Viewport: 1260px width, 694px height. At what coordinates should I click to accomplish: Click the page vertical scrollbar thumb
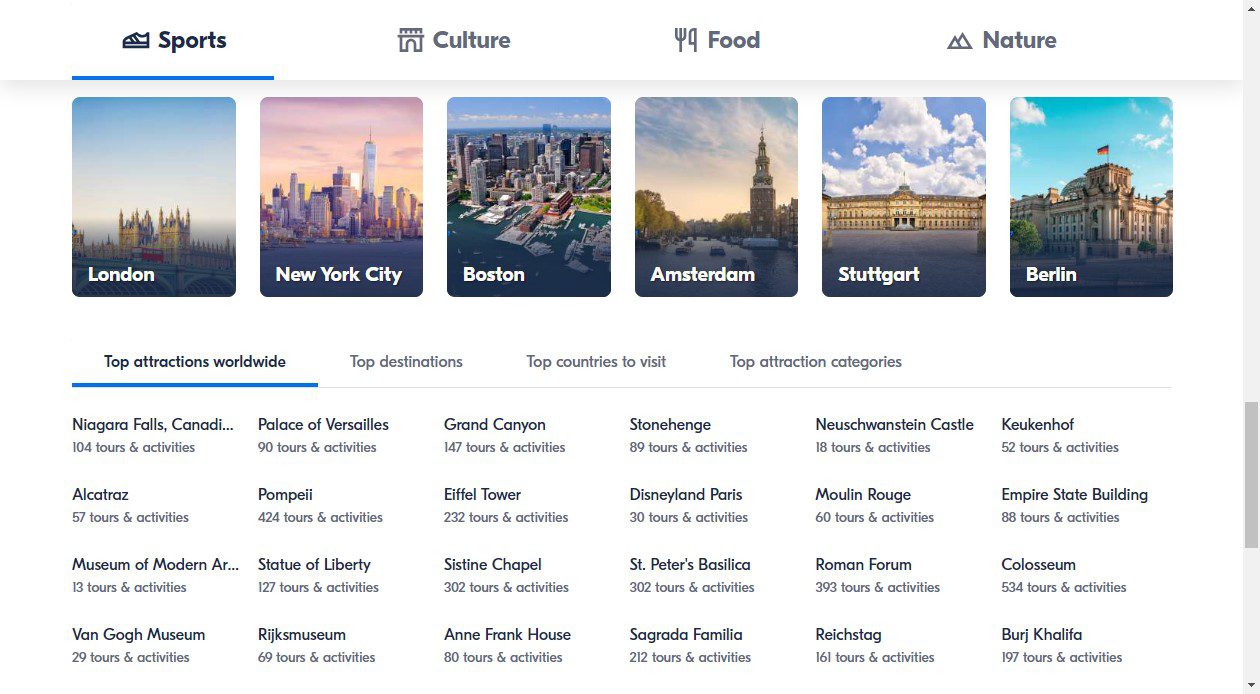(x=1251, y=474)
